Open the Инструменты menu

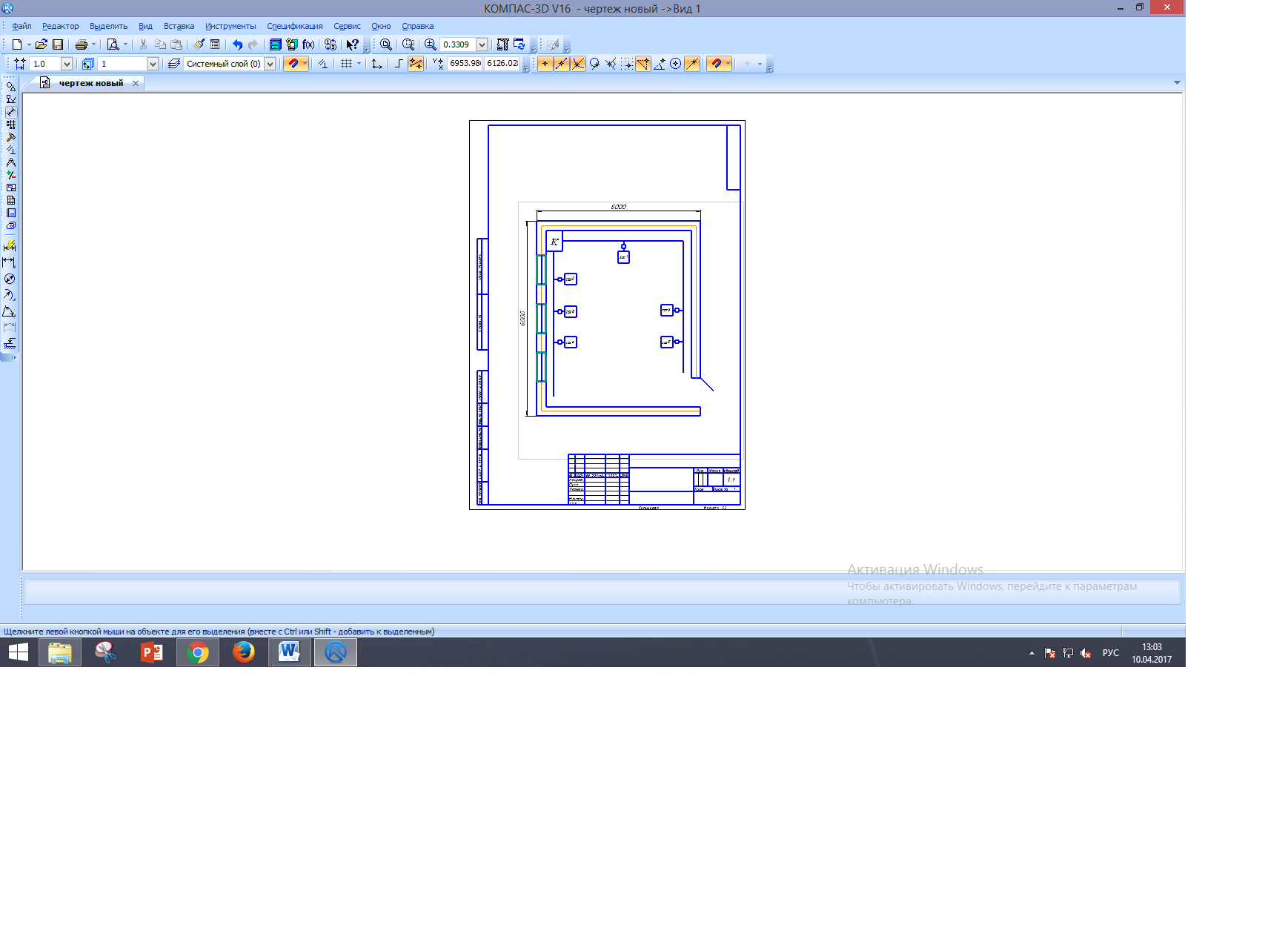(x=230, y=26)
